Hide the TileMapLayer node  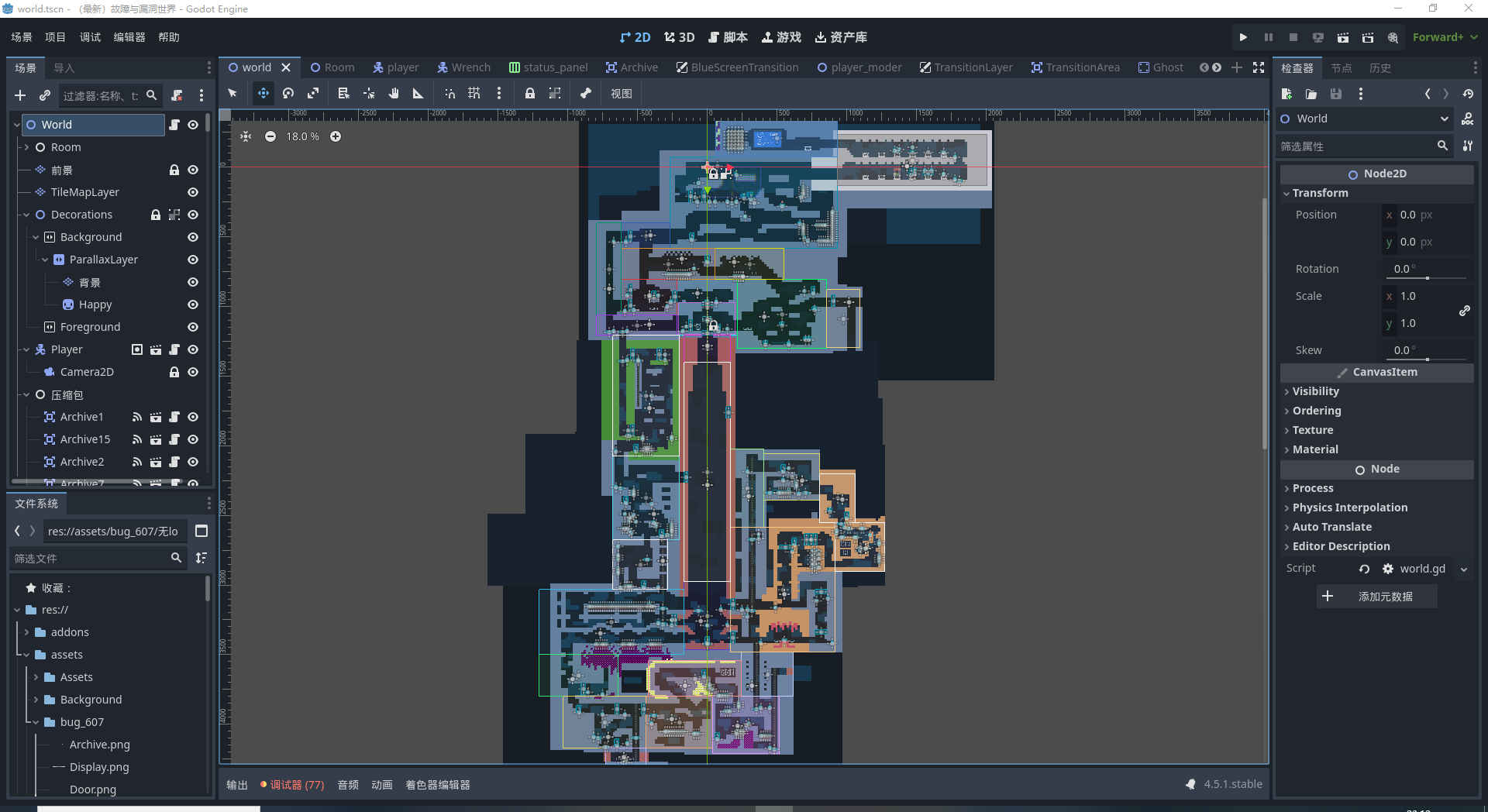pyautogui.click(x=193, y=192)
